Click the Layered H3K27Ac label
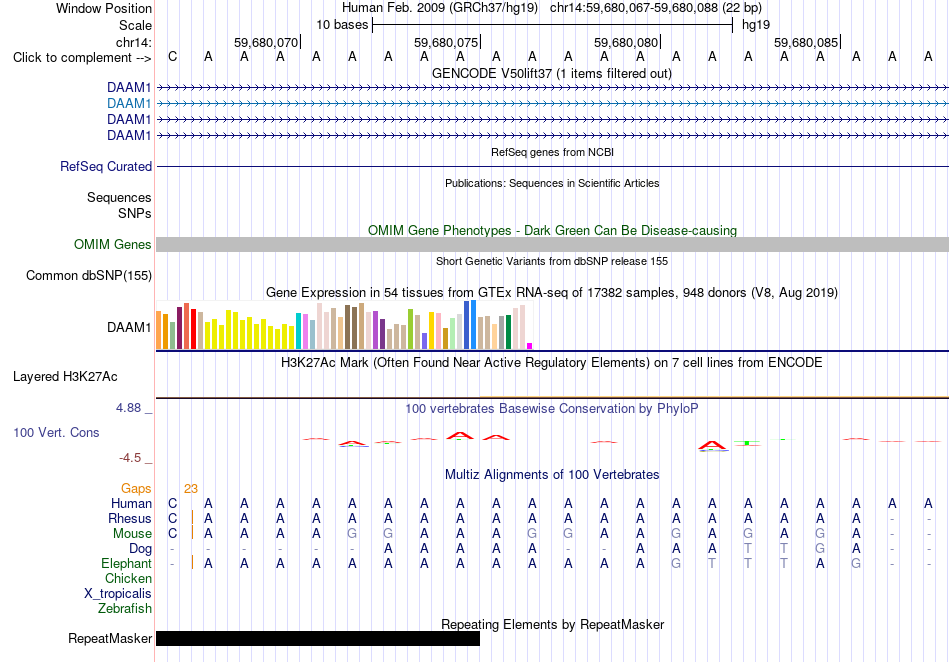Screen dimensions: 950x662 pos(65,377)
